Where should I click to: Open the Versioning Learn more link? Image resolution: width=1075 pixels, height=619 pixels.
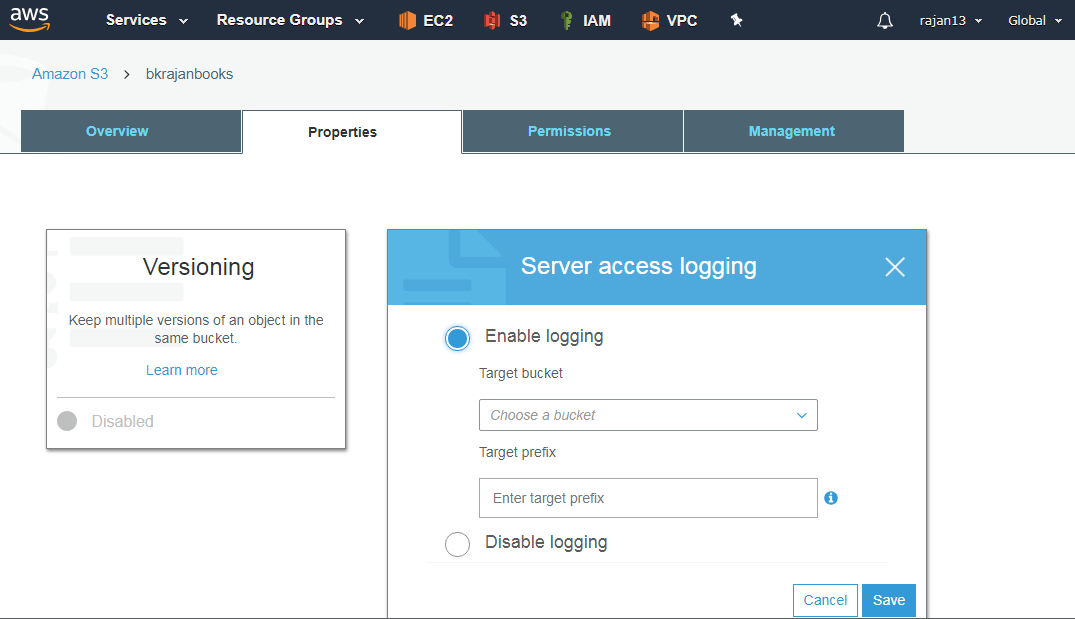tap(181, 369)
